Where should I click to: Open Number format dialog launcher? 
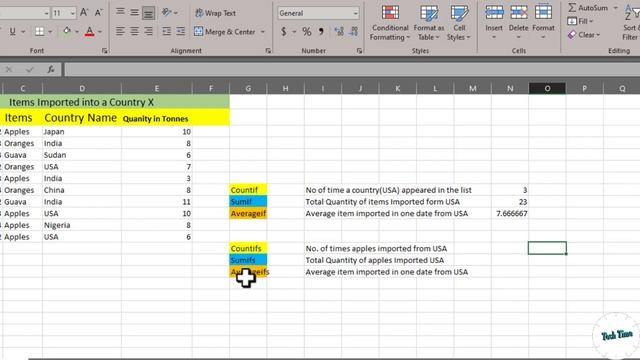tap(359, 51)
